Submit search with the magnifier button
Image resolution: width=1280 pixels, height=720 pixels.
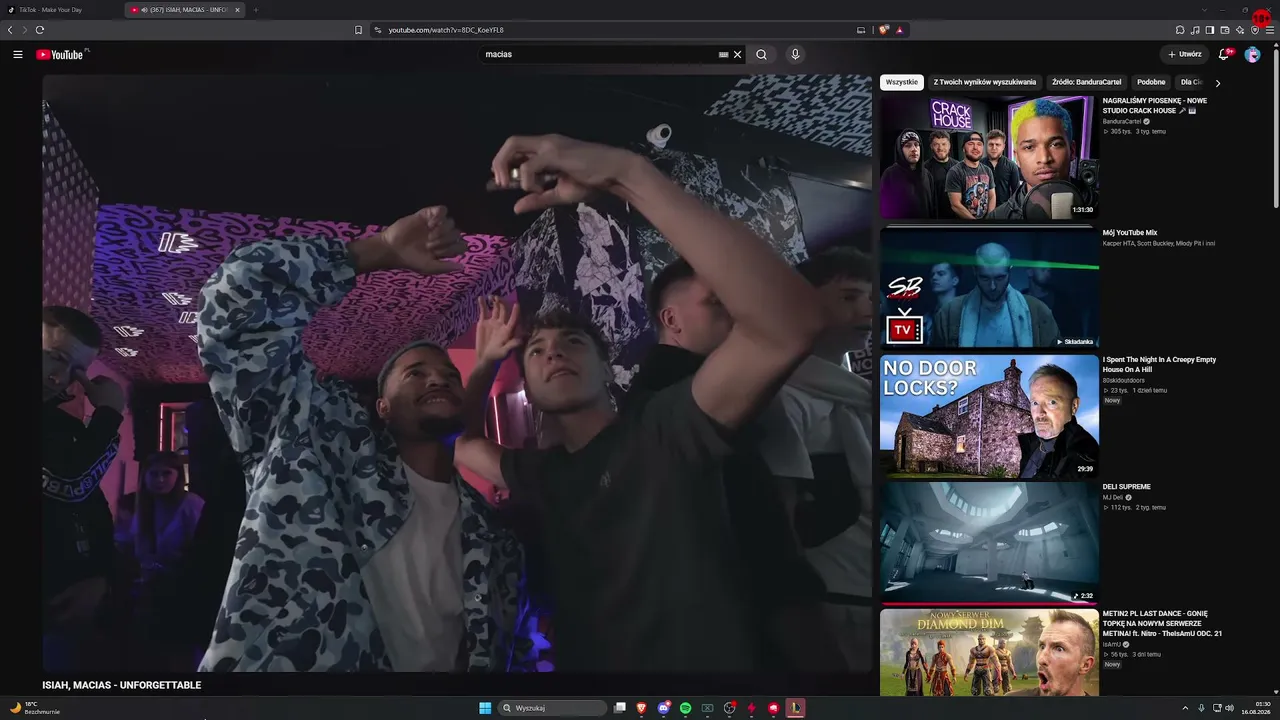[761, 54]
